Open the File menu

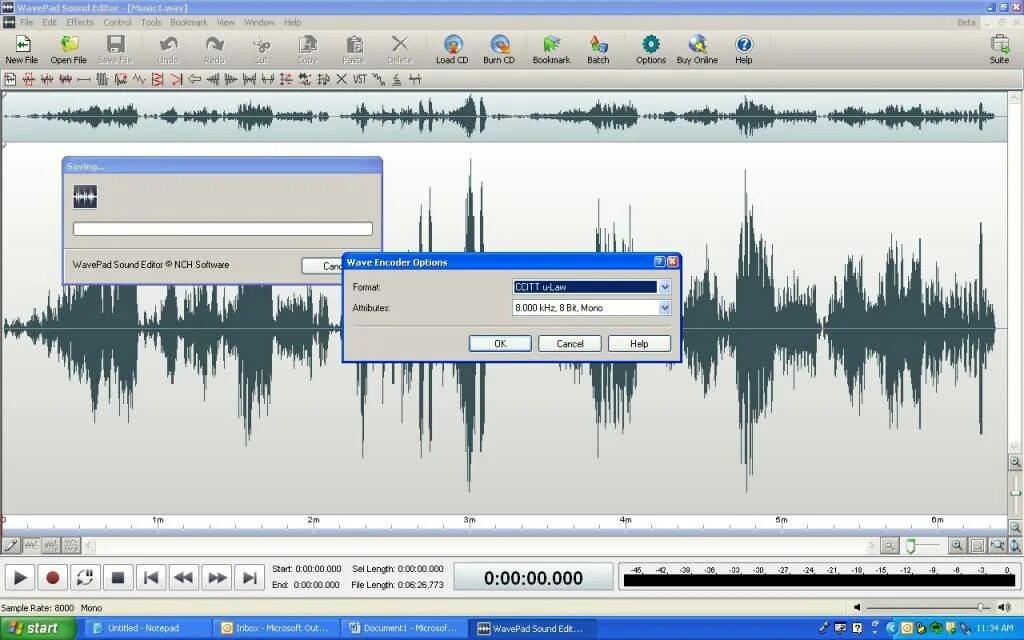pos(26,22)
